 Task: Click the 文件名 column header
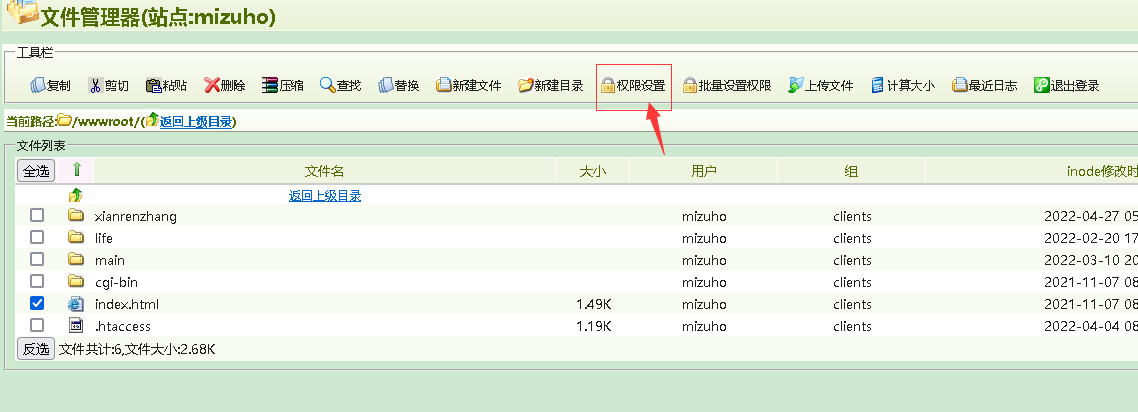point(324,171)
